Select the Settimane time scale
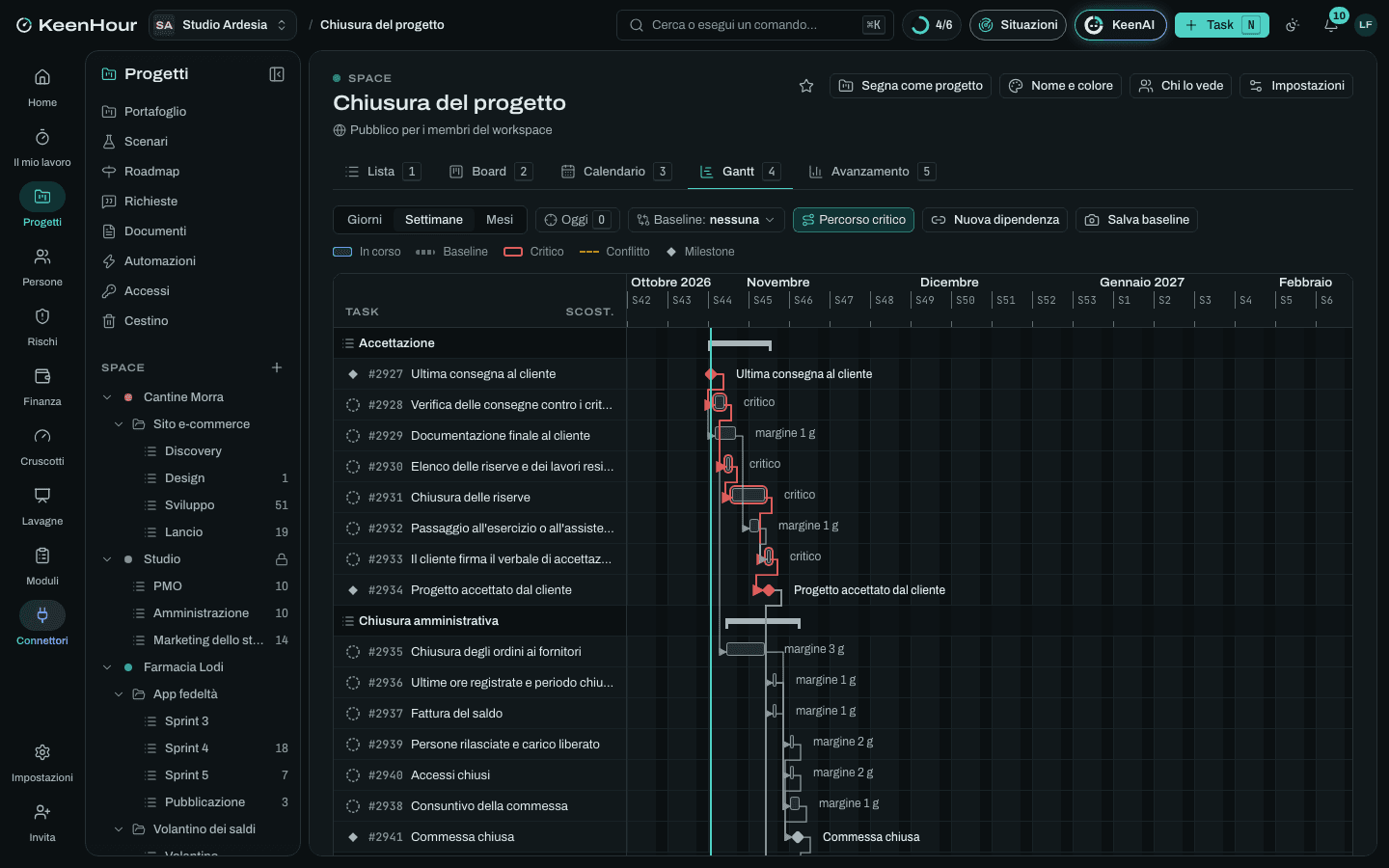This screenshot has height=868, width=1389. pyautogui.click(x=434, y=220)
